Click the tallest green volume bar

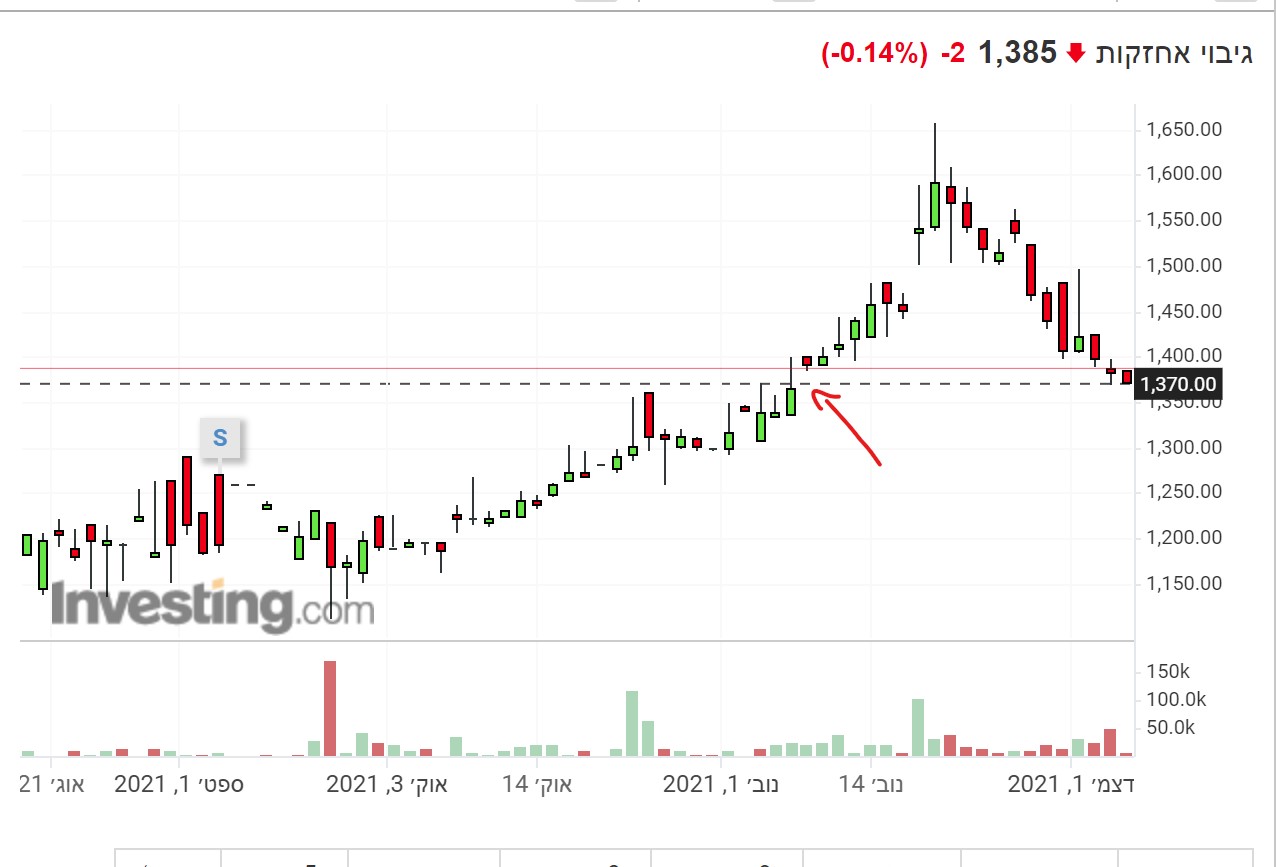tap(632, 723)
